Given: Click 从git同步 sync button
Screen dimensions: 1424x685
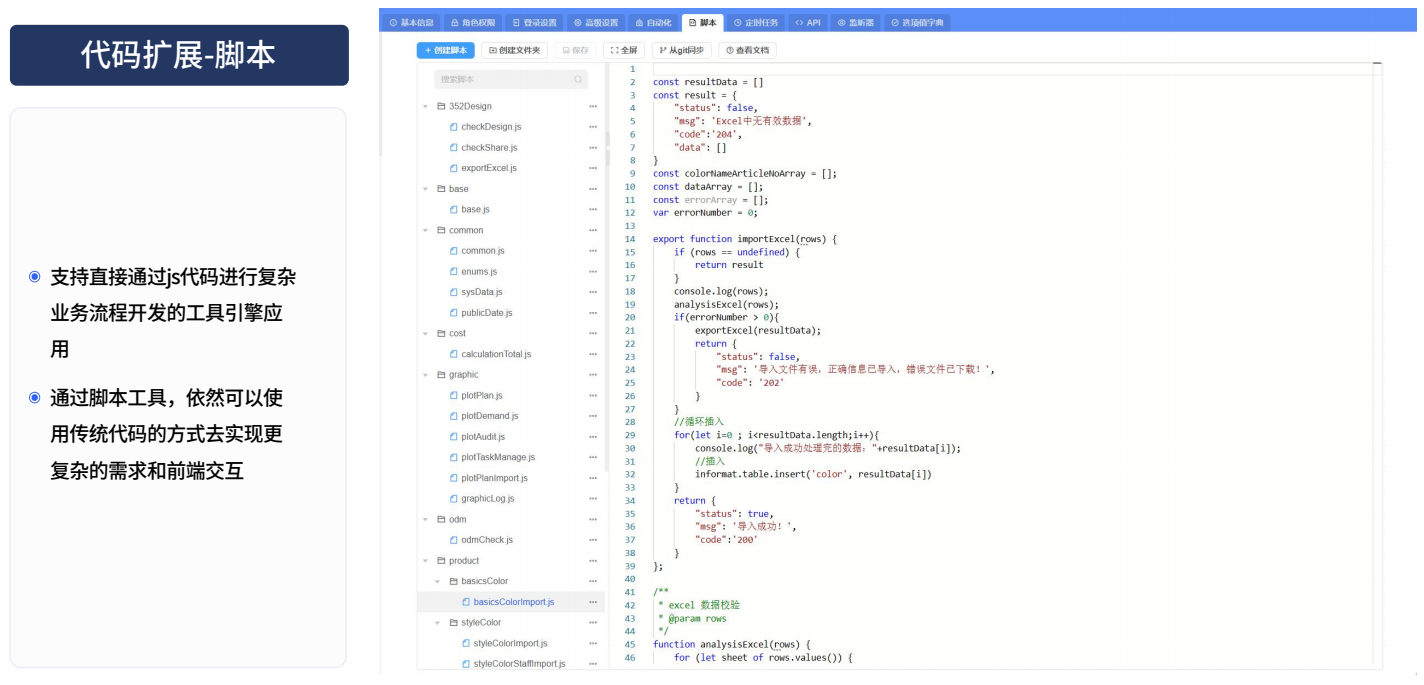Looking at the screenshot, I should [x=682, y=50].
